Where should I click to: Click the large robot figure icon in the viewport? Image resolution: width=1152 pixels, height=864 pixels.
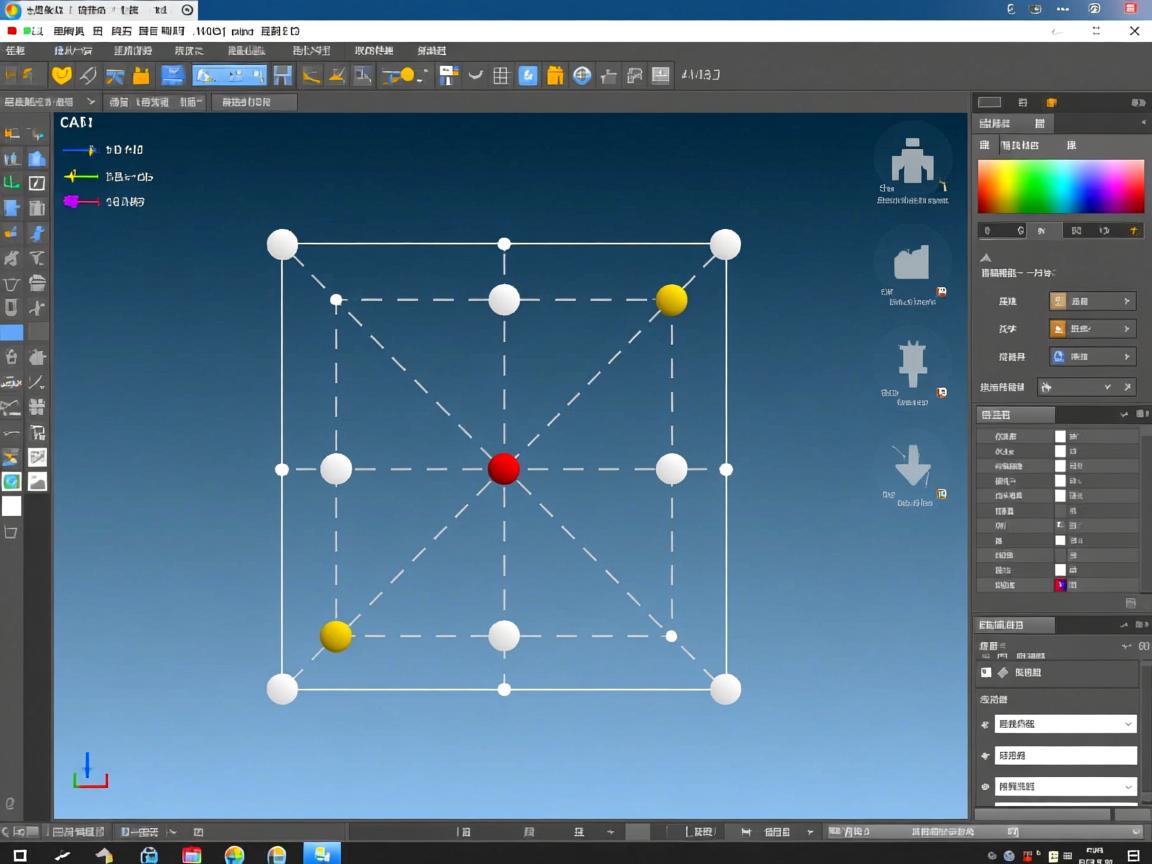912,162
